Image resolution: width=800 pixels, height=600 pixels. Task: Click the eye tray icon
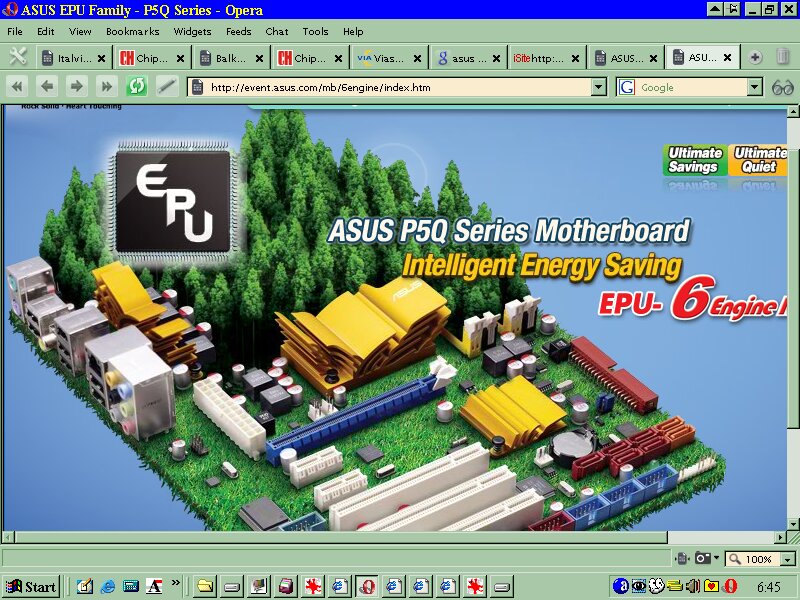click(x=639, y=586)
